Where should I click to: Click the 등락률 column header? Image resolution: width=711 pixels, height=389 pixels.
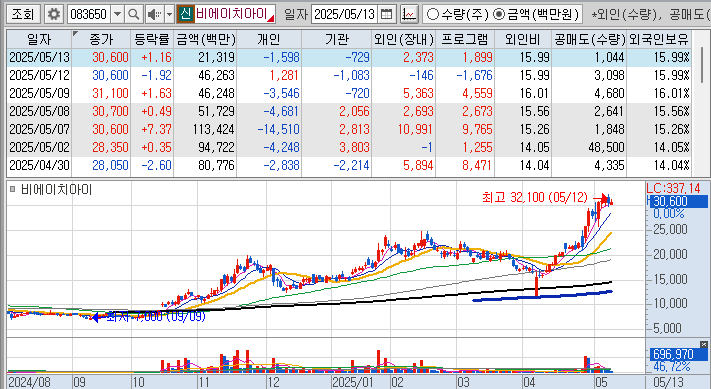152,39
